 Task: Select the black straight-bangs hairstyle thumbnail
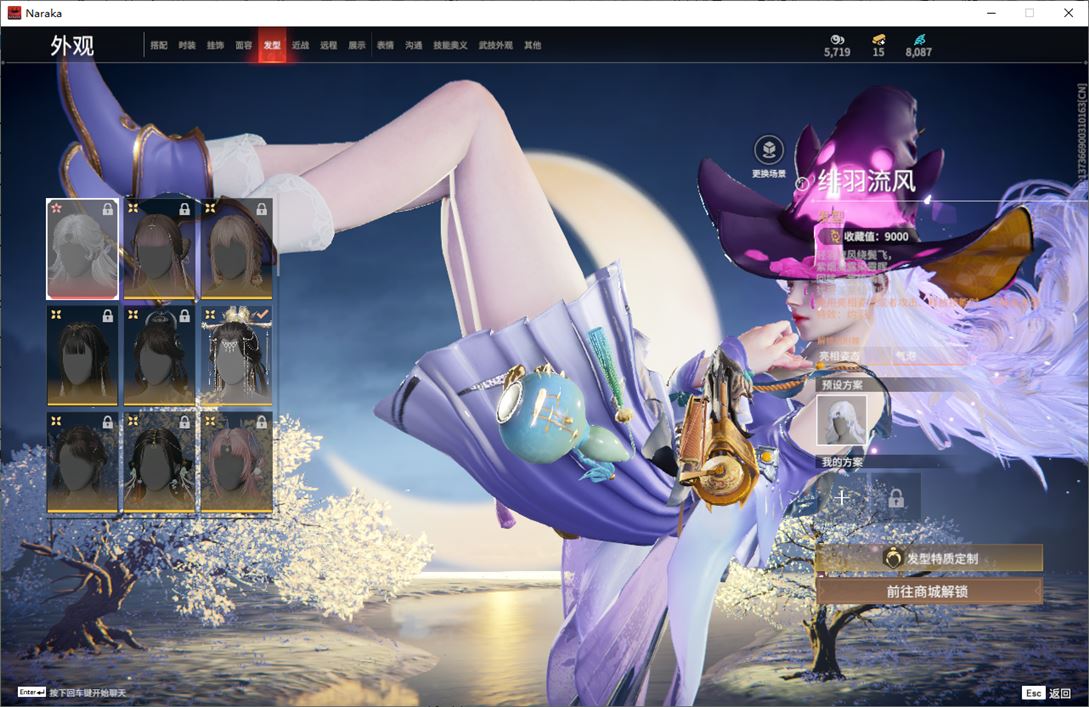[x=82, y=356]
